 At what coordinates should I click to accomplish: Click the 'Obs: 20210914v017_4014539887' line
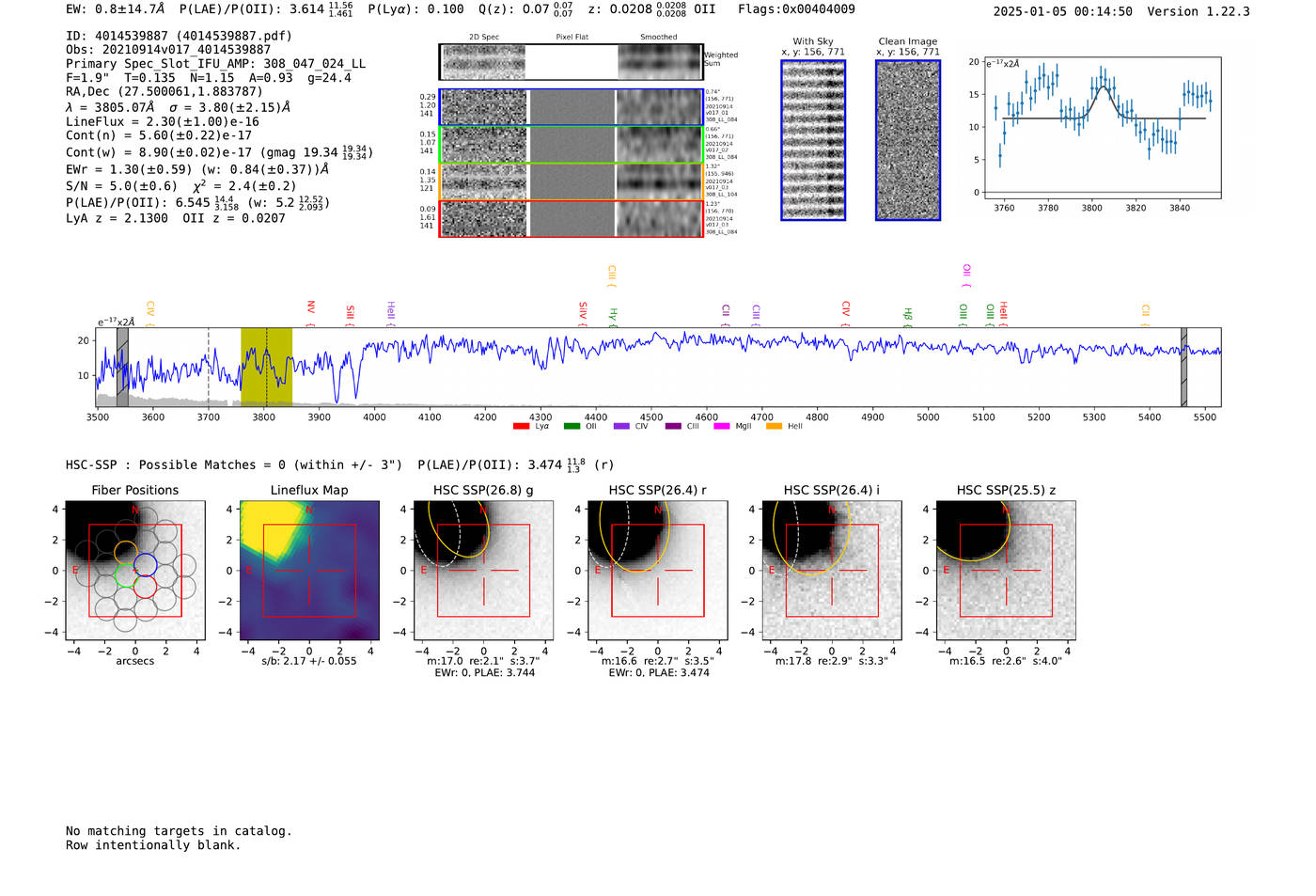(168, 50)
